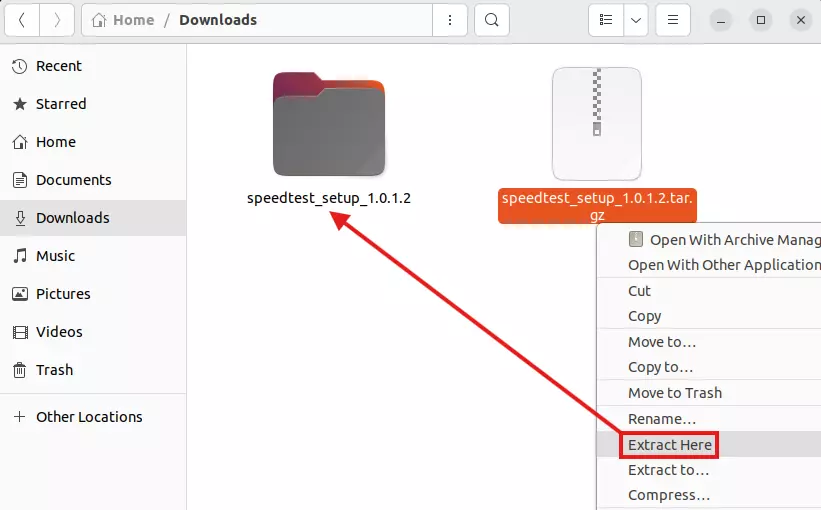
Task: Open Other Locations in the sidebar
Action: coord(93,417)
